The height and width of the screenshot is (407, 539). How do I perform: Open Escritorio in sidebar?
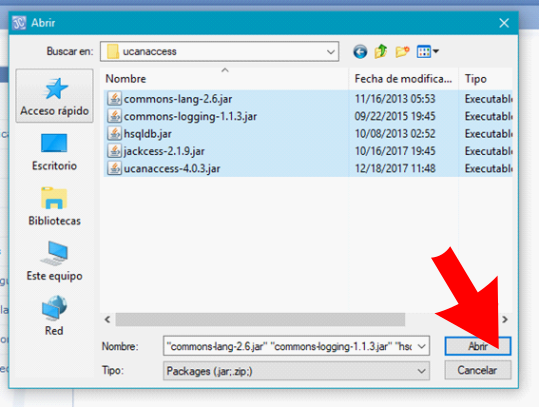click(x=54, y=152)
